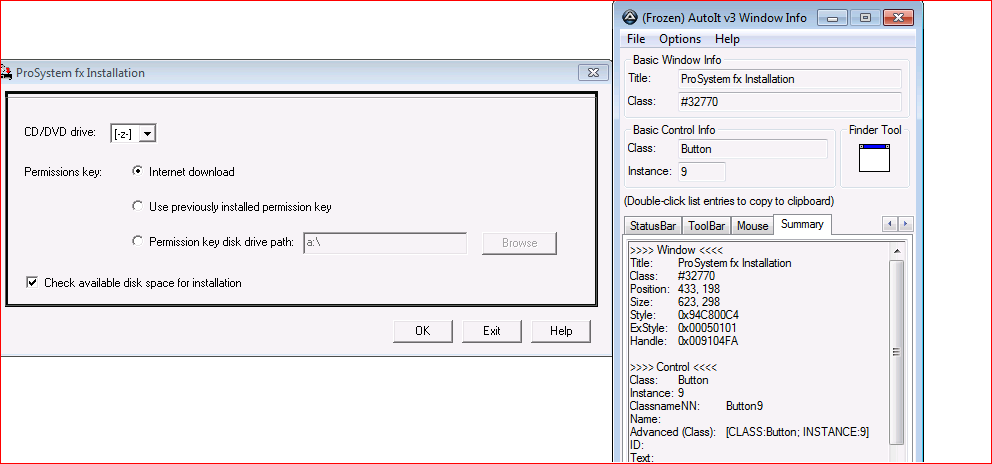Click the Basic Window Info Title field
The width and height of the screenshot is (992, 464).
790,79
